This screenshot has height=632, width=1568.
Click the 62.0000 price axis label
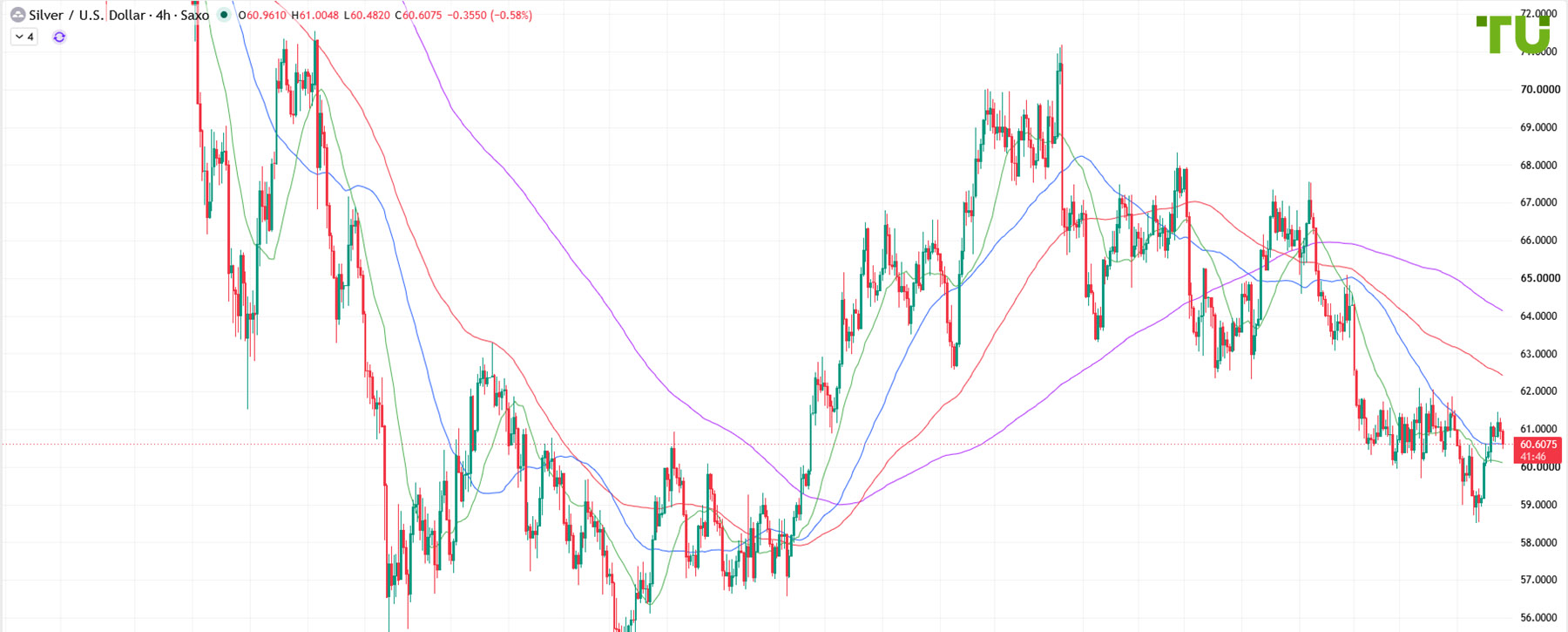1540,391
